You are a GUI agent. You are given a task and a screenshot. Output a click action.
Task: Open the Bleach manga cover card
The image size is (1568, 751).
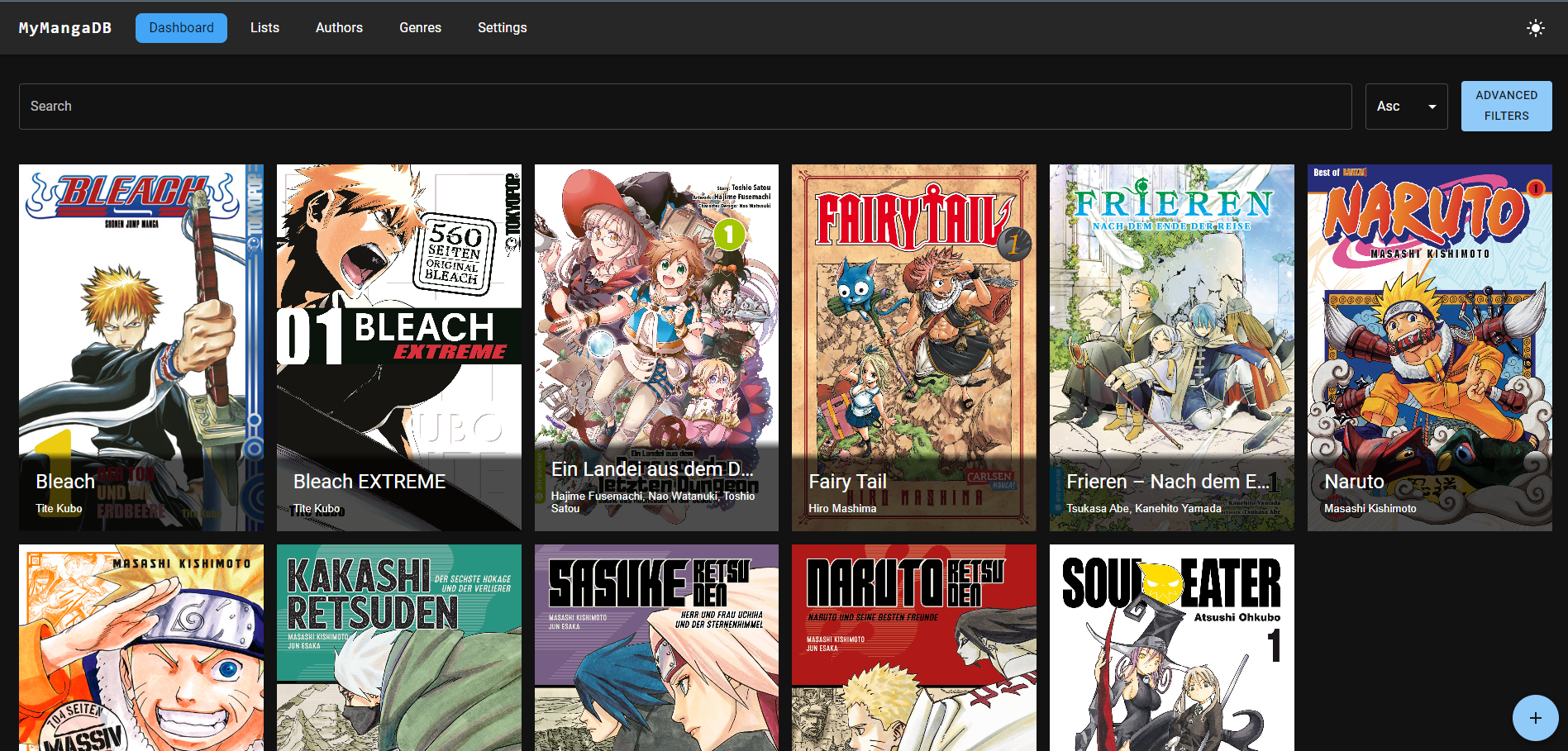pos(141,348)
